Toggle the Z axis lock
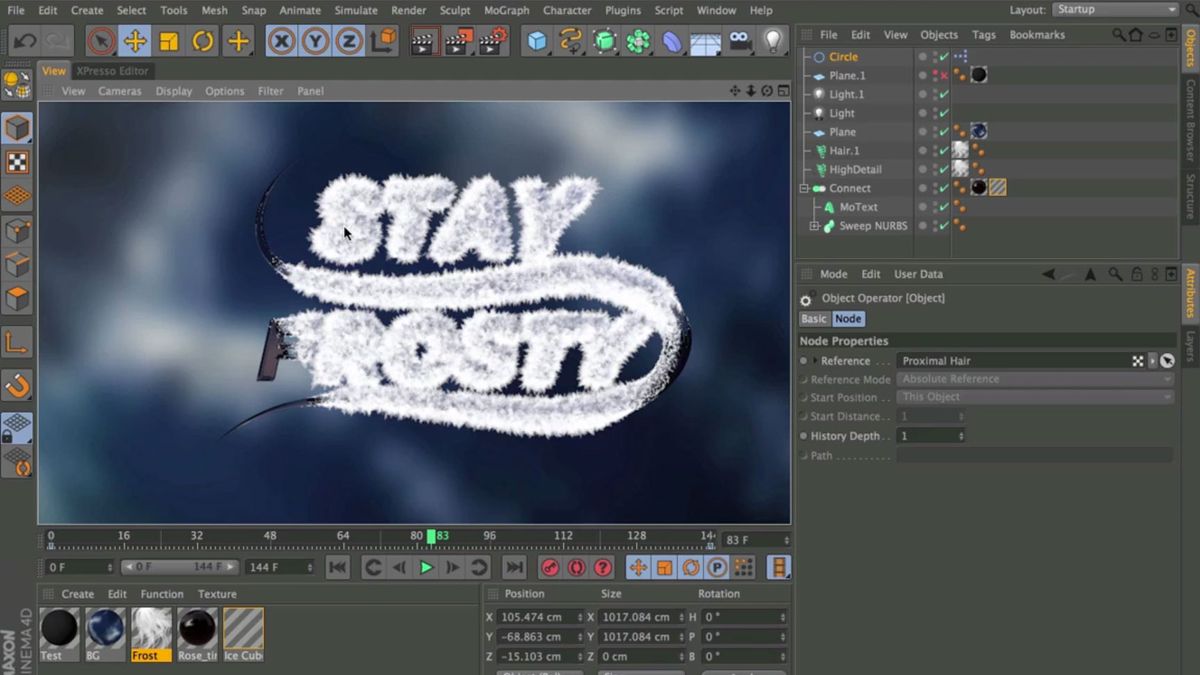 tap(349, 41)
